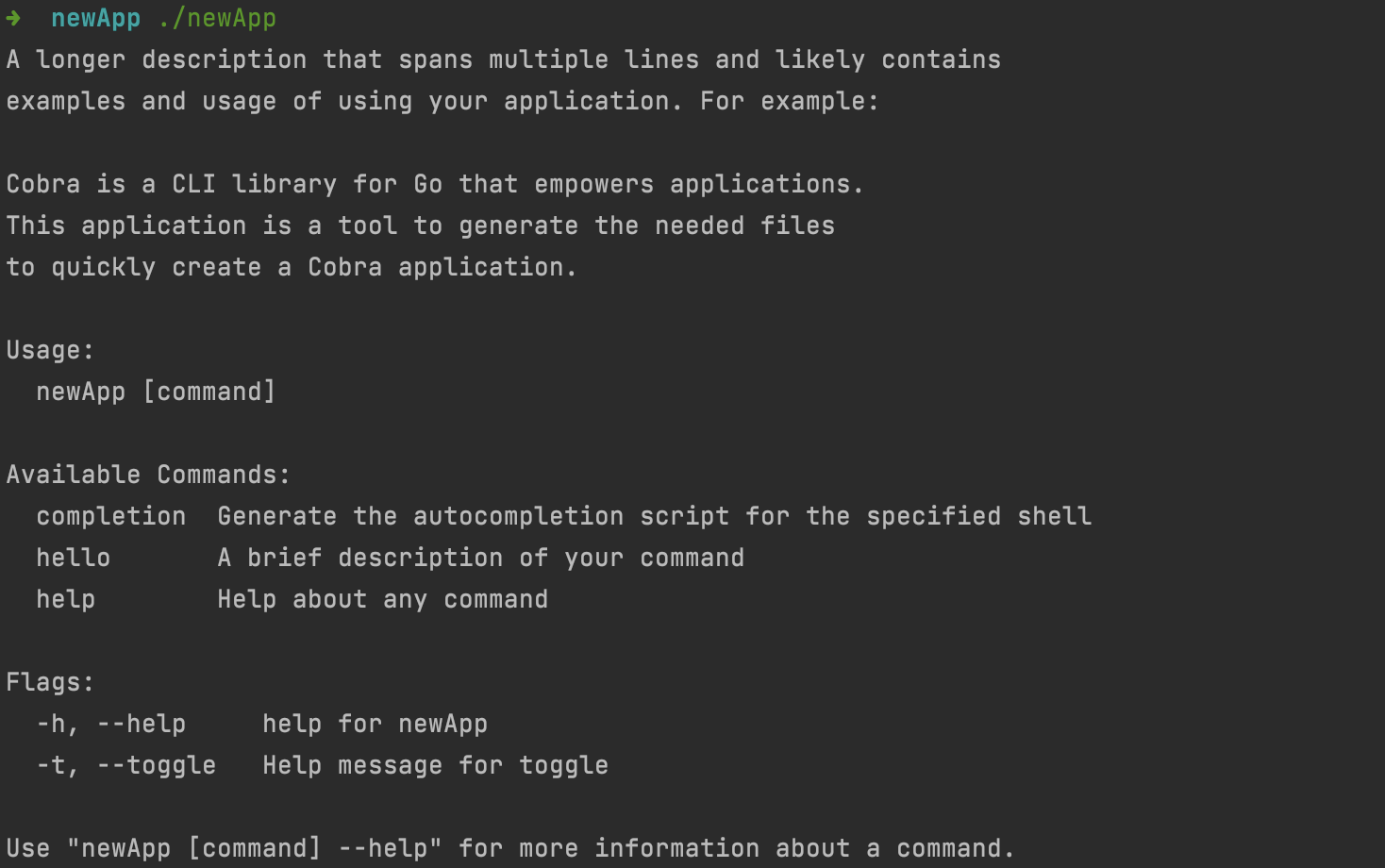Click 'A brief description of your command'

click(x=480, y=559)
